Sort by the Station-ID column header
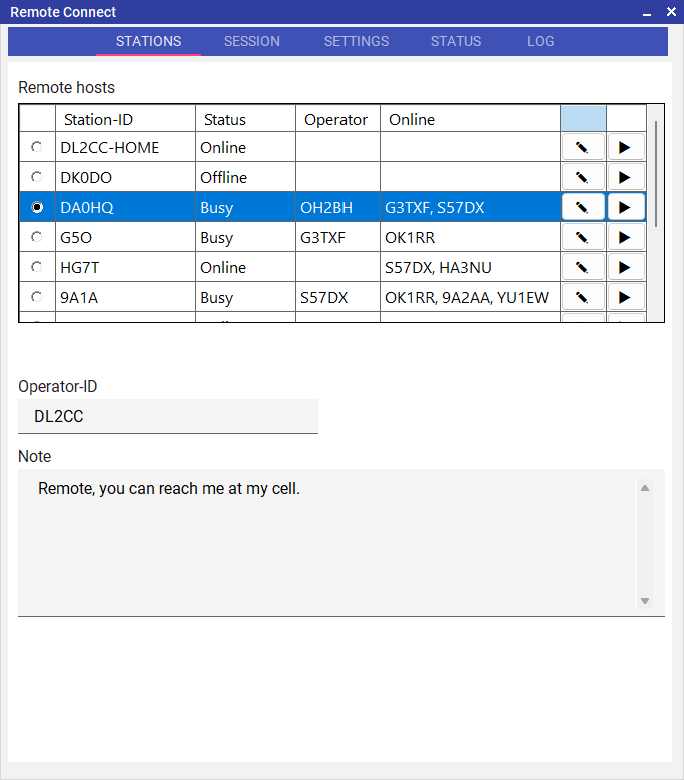The height and width of the screenshot is (780, 684). [x=125, y=119]
